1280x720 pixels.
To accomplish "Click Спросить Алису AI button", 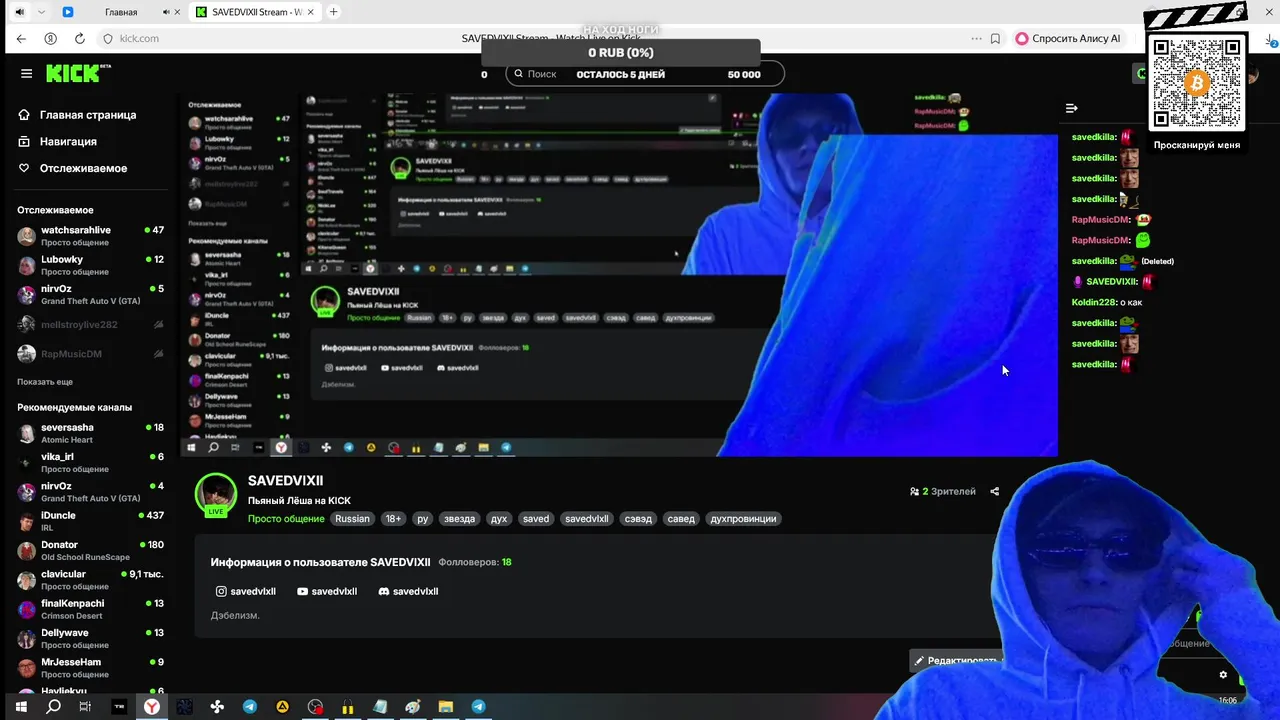I will coord(1068,39).
